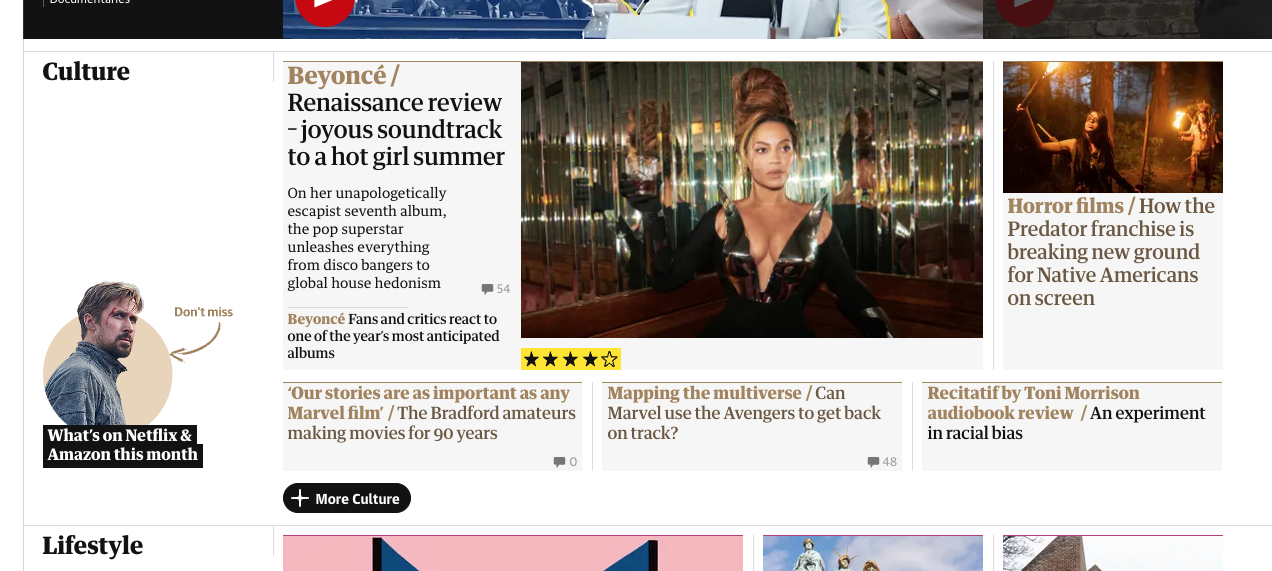Open Recitatif by Toni Morrison audiobook review
This screenshot has height=571, width=1272.
click(1066, 413)
